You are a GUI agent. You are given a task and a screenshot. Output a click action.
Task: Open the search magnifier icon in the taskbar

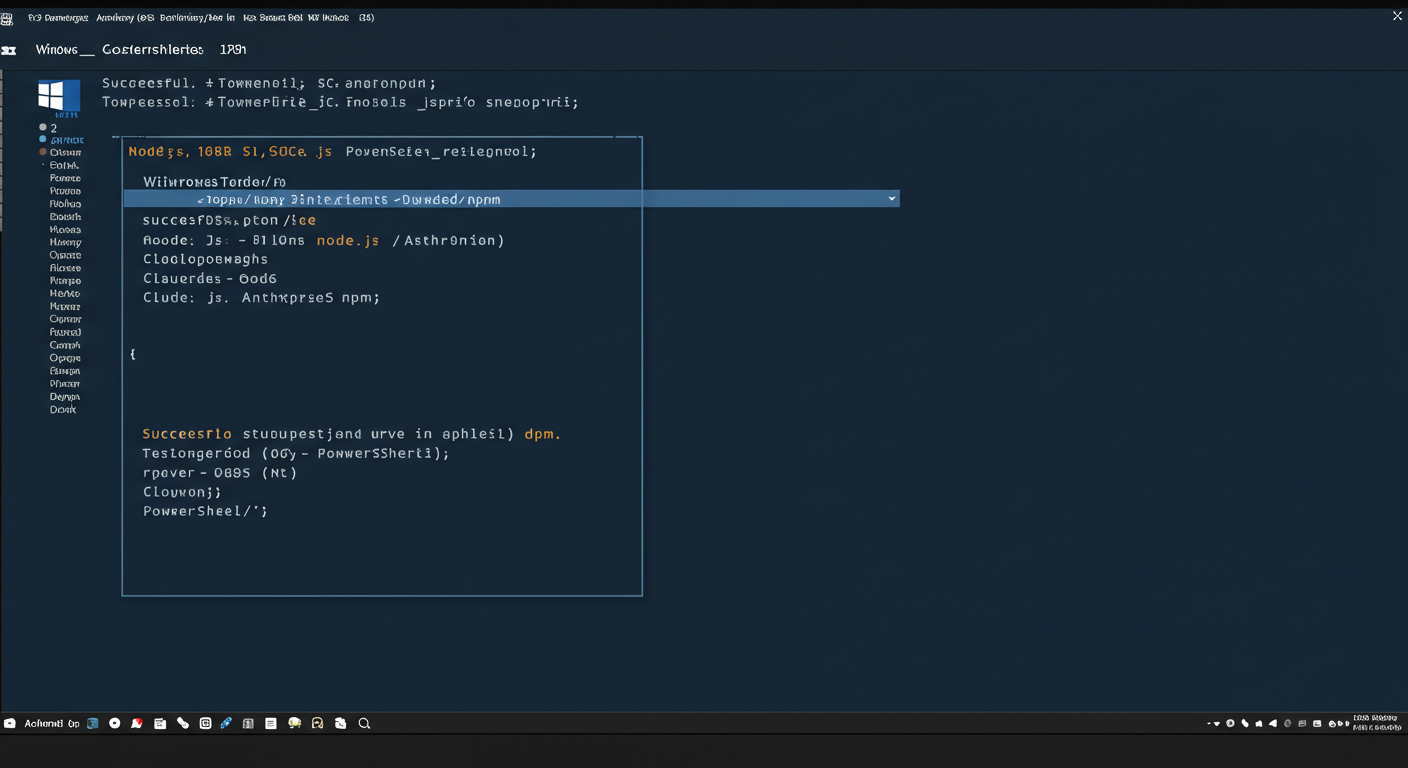[x=364, y=723]
